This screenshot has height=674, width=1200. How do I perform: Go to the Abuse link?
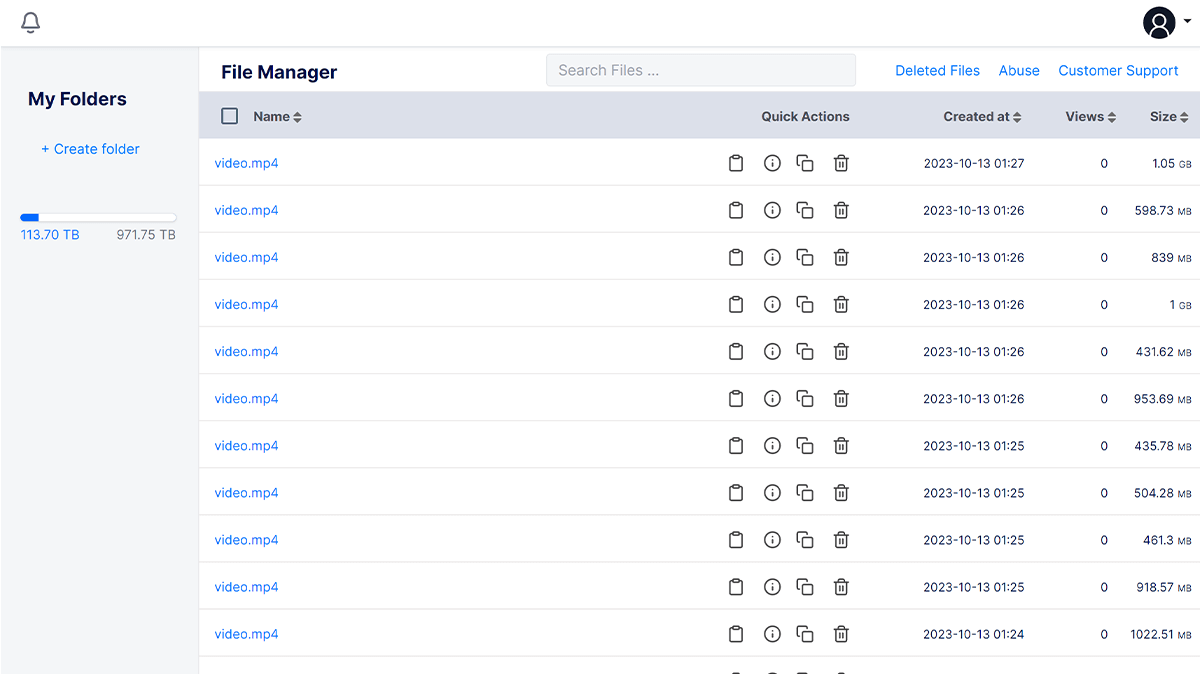pos(1019,71)
